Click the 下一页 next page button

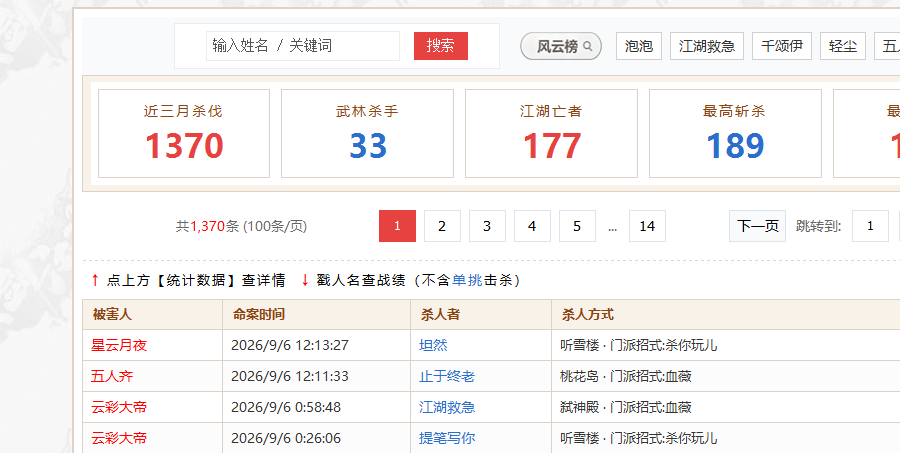pos(758,226)
